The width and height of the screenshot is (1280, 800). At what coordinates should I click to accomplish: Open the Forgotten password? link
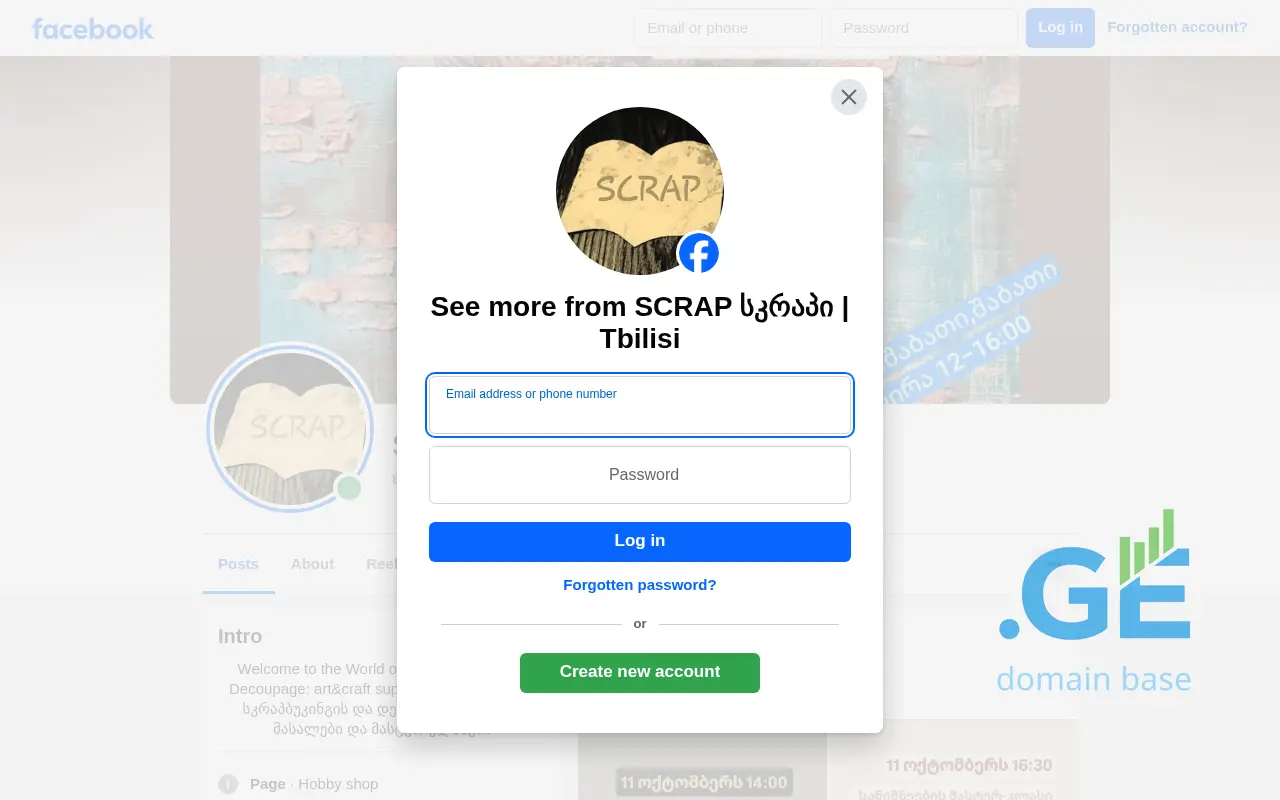(x=640, y=585)
